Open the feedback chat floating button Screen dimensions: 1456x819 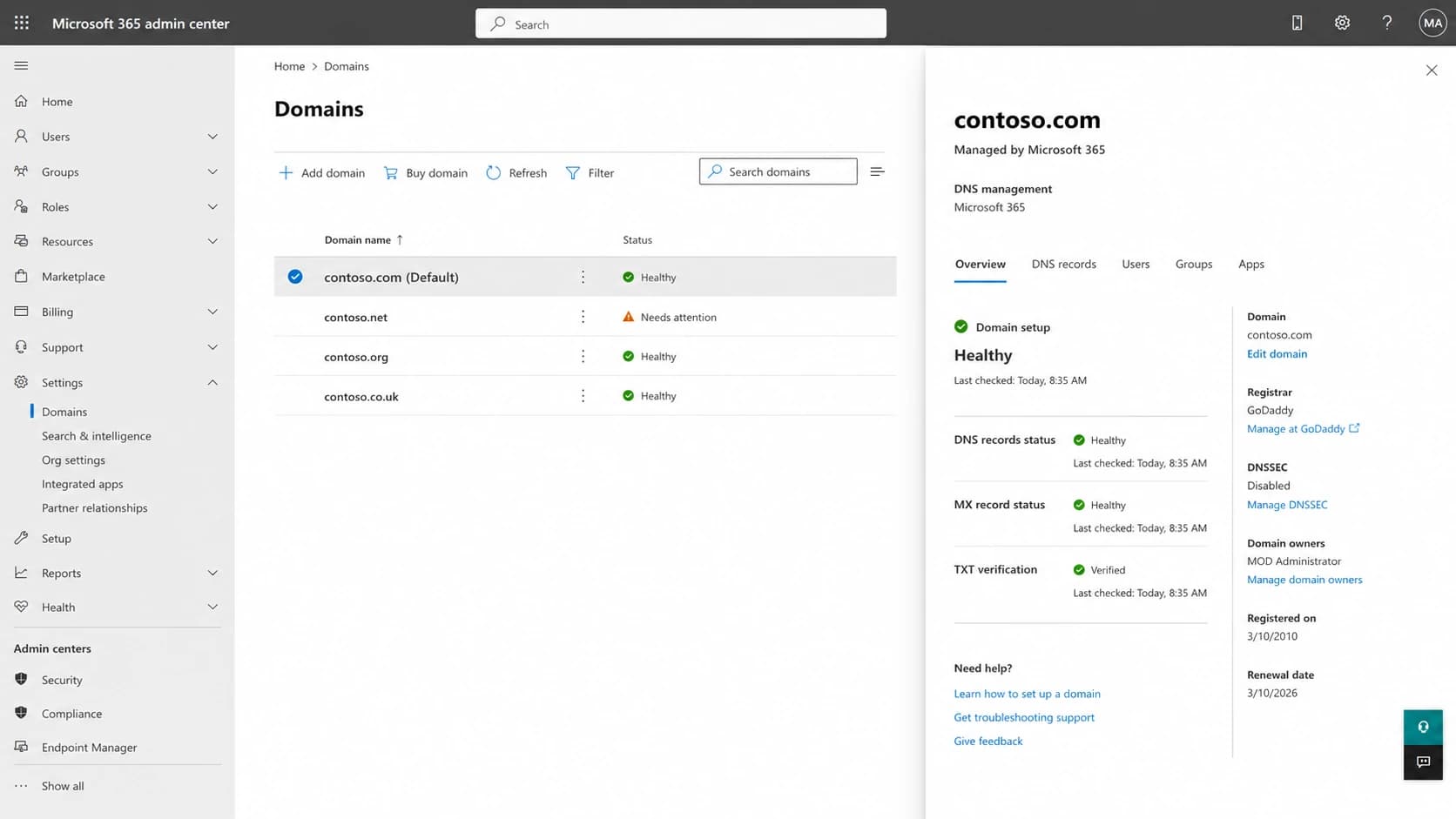click(x=1423, y=762)
